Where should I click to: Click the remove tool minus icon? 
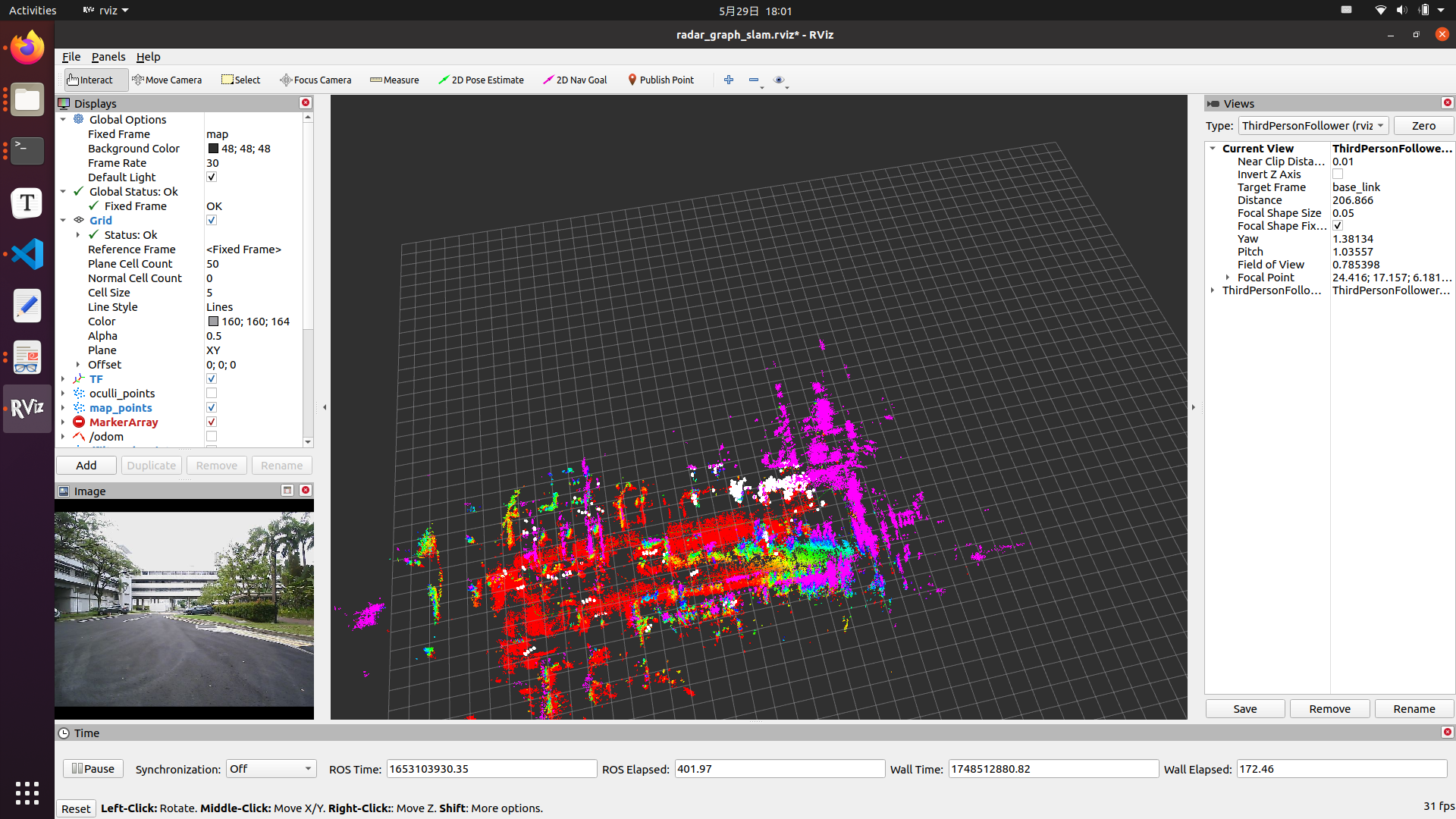pyautogui.click(x=754, y=80)
